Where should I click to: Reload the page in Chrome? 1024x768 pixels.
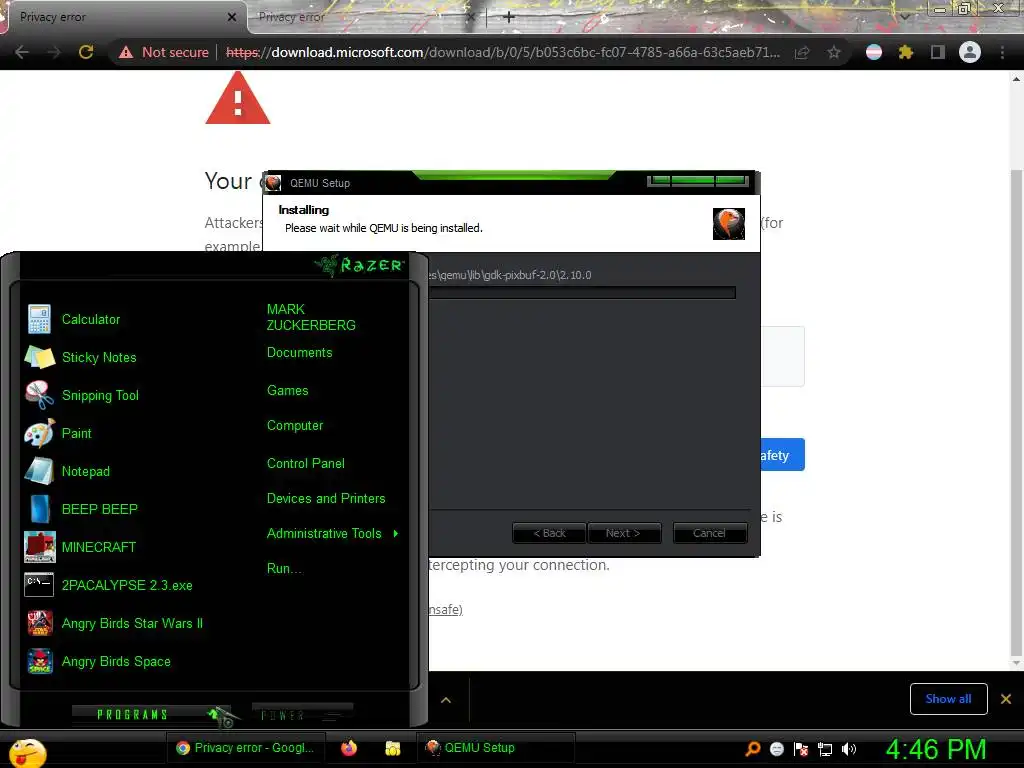click(x=86, y=52)
